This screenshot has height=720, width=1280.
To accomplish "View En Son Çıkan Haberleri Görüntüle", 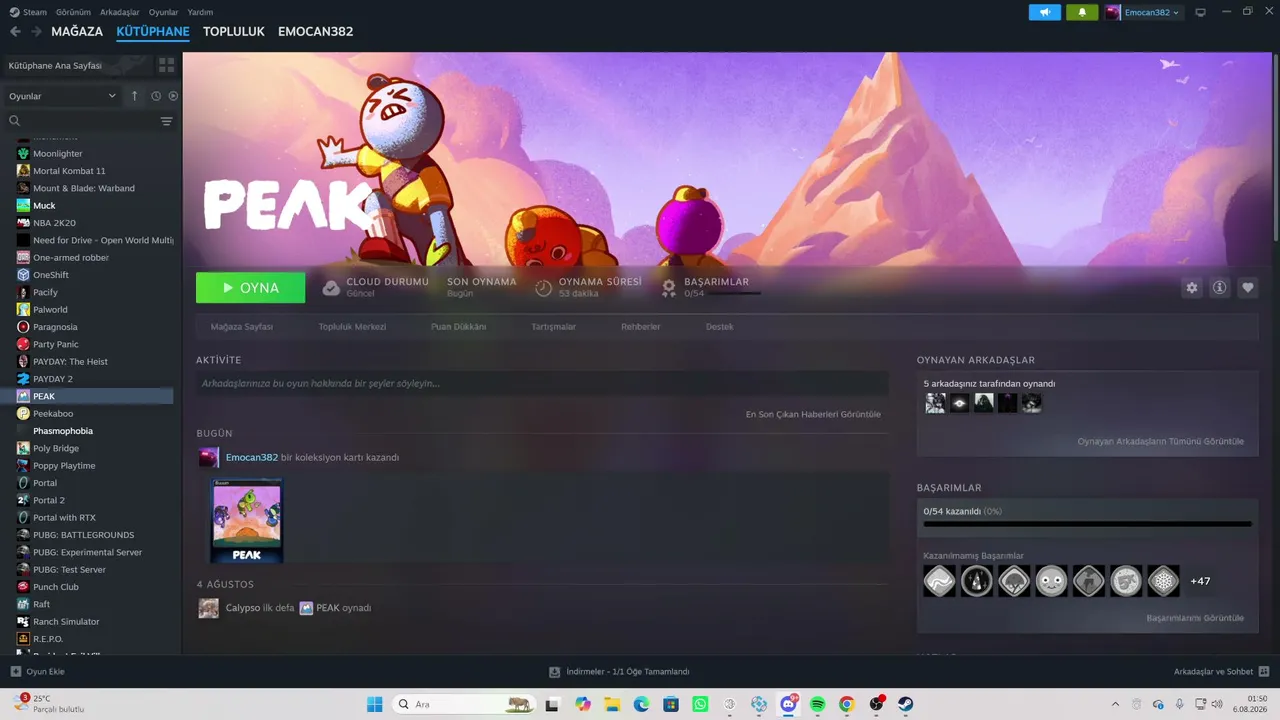I will (x=813, y=414).
